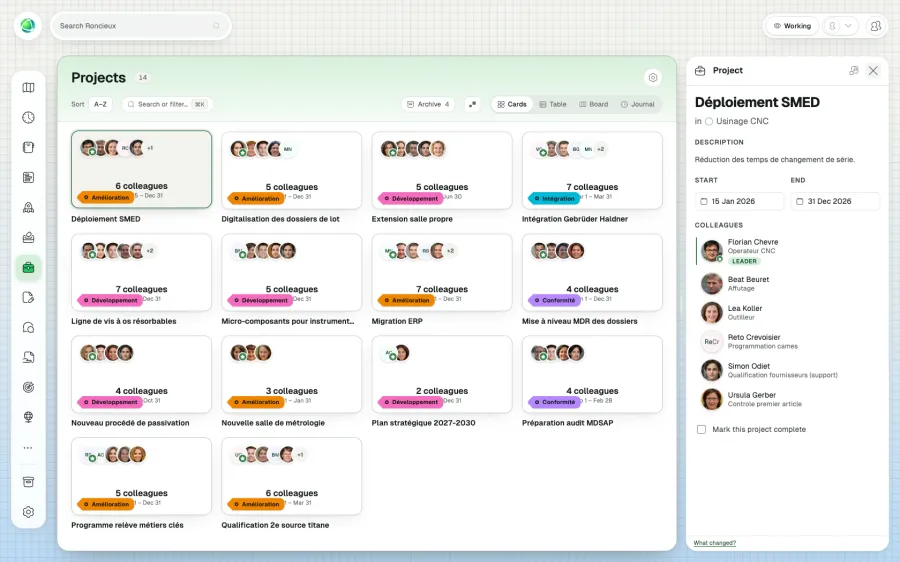The image size is (900, 562).
Task: Click the briefcase icon beside Project title
Action: pyautogui.click(x=700, y=71)
